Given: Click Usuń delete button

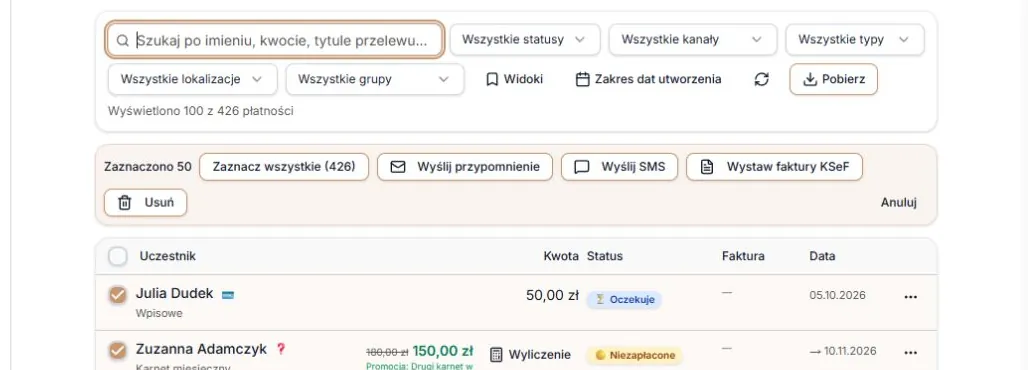Looking at the screenshot, I should 146,203.
